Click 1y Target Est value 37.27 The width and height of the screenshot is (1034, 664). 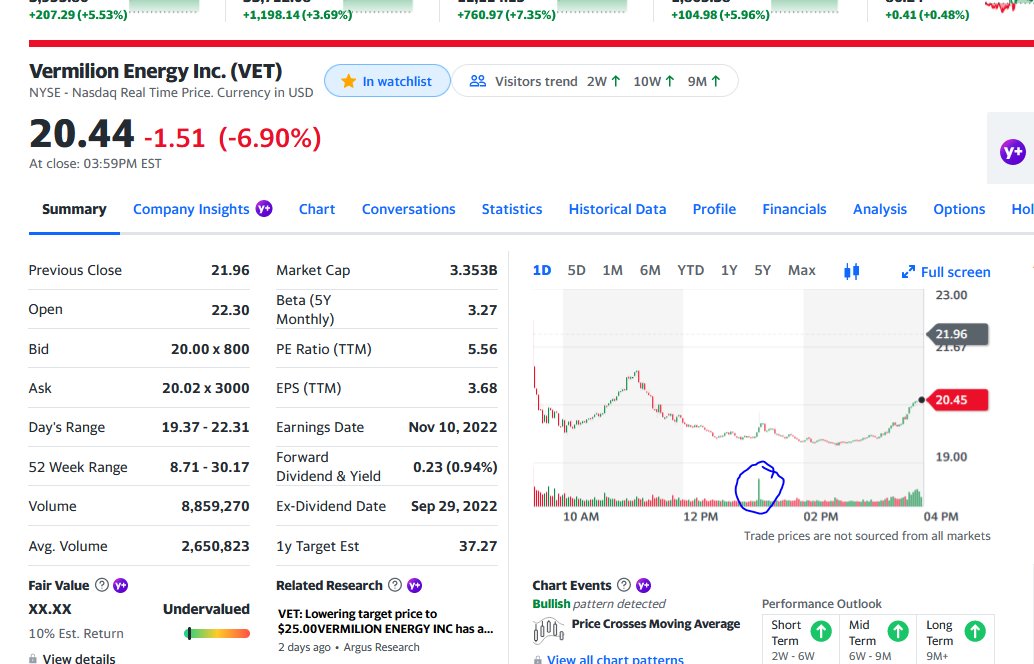tap(478, 546)
